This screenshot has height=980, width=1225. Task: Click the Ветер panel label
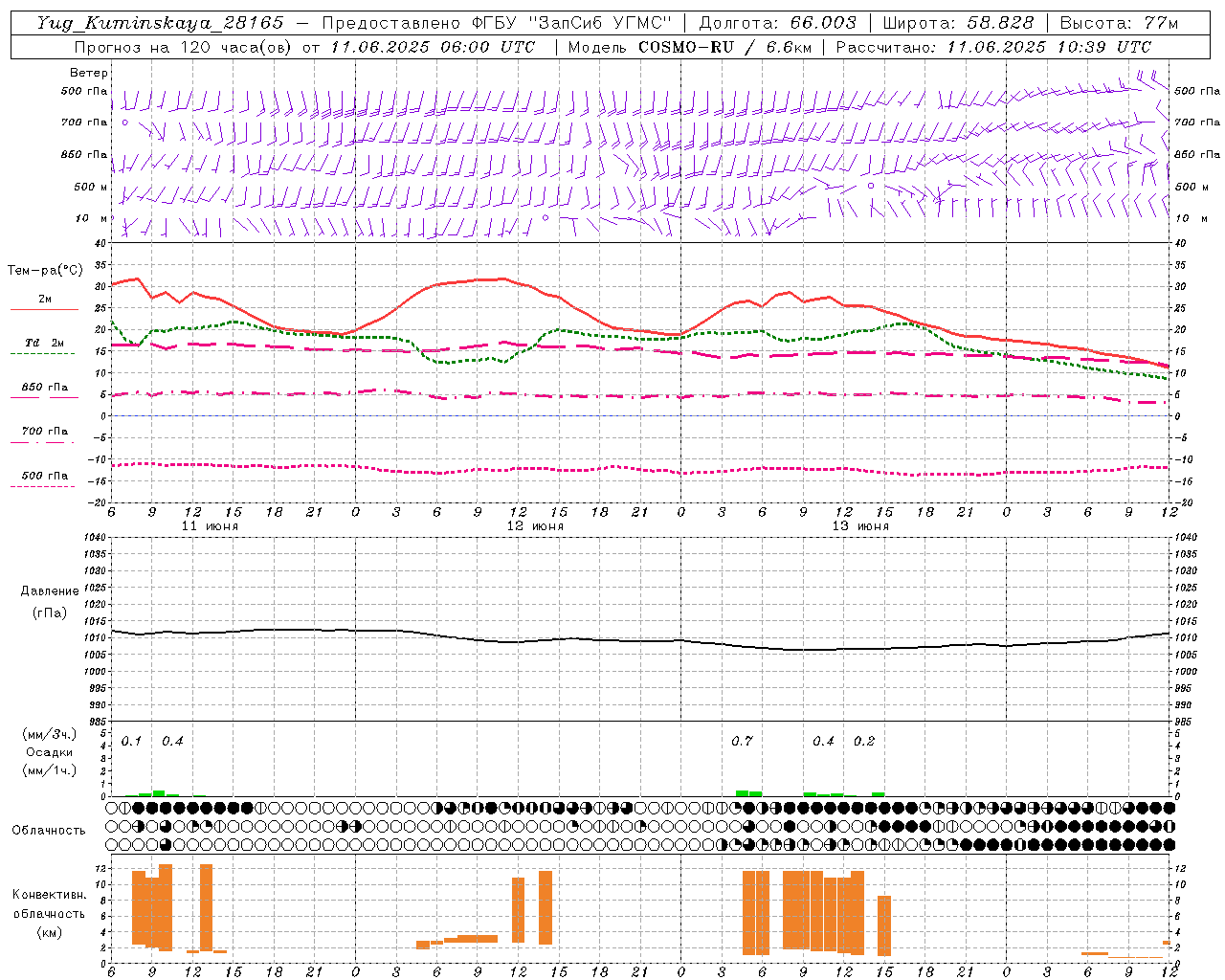[89, 73]
